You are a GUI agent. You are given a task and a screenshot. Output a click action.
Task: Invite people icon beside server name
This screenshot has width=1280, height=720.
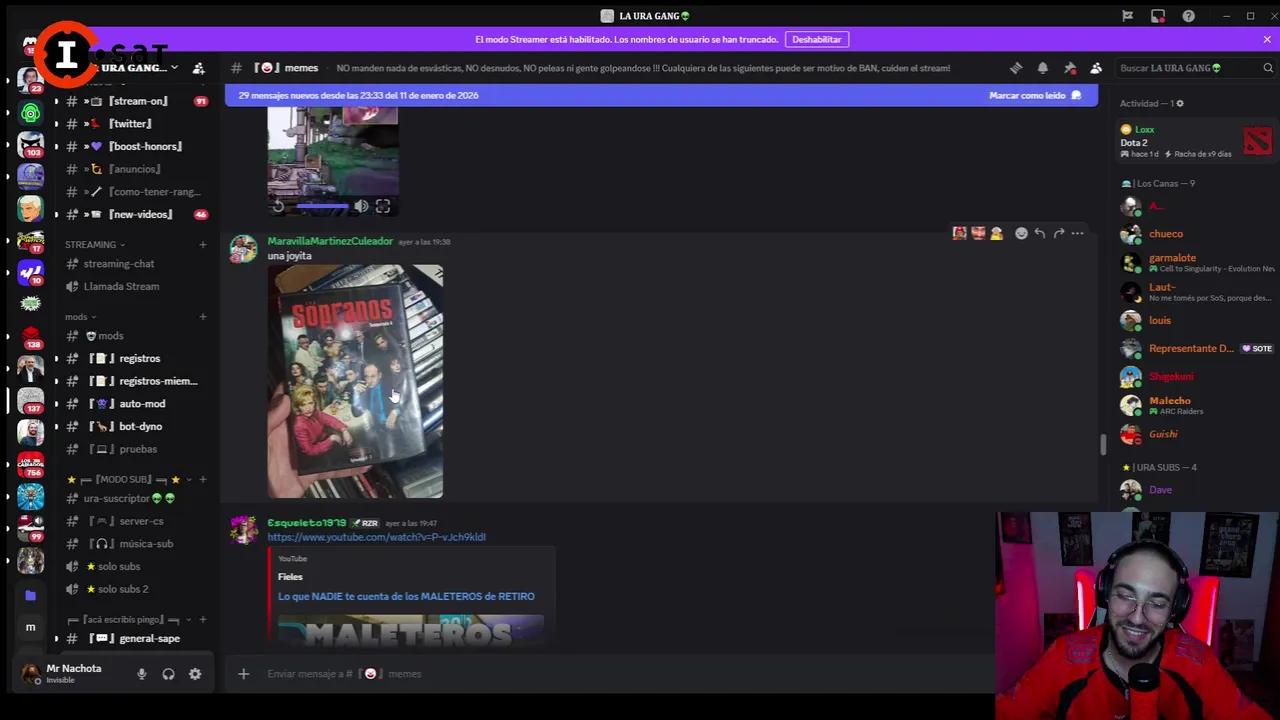click(x=199, y=68)
